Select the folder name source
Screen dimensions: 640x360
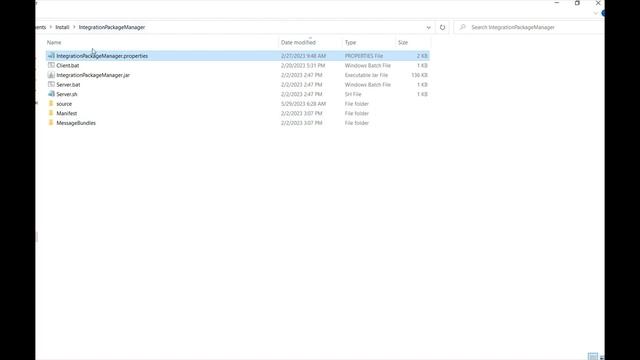(x=64, y=104)
